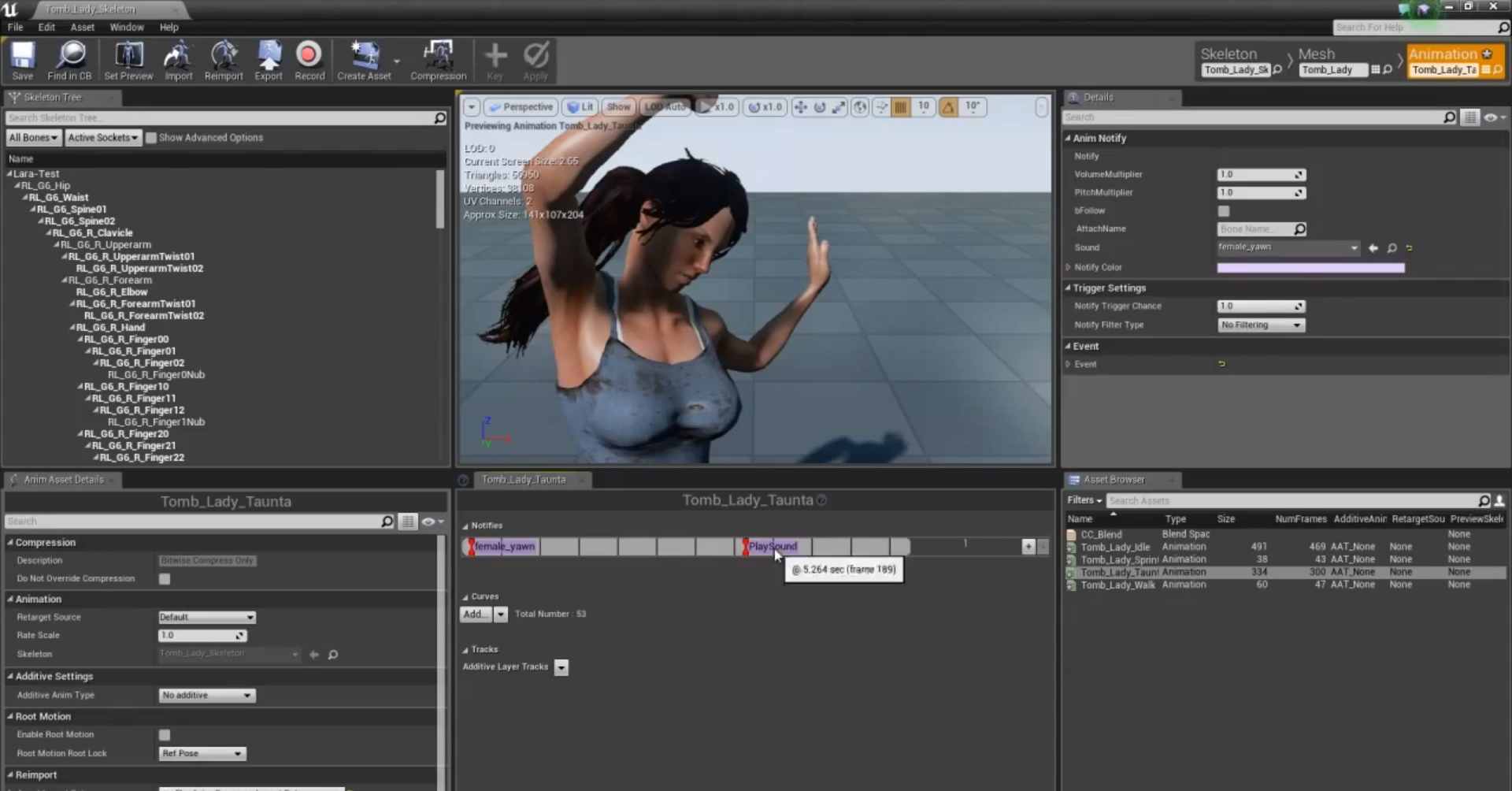Screen dimensions: 1512x791
Task: Click surface snapping icon in viewport toolbar
Action: pyautogui.click(x=881, y=107)
